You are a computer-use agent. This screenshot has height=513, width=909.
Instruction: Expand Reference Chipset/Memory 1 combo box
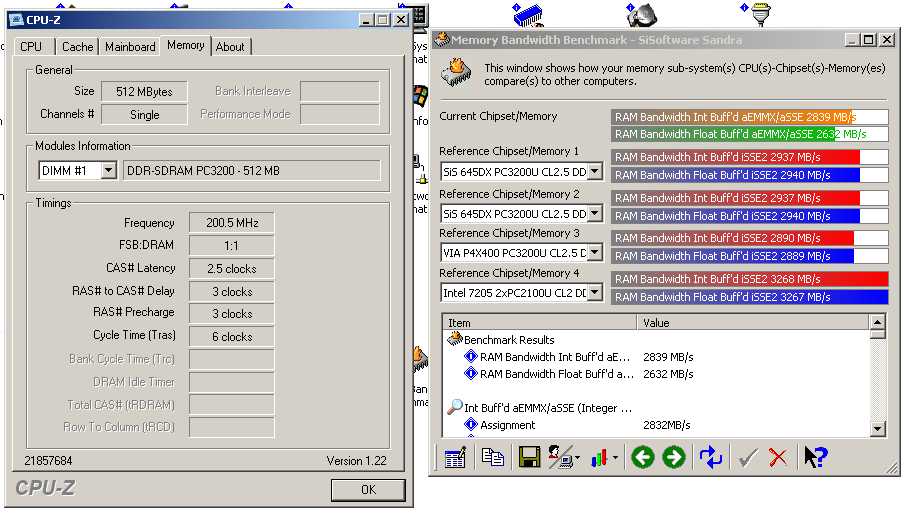[x=595, y=172]
